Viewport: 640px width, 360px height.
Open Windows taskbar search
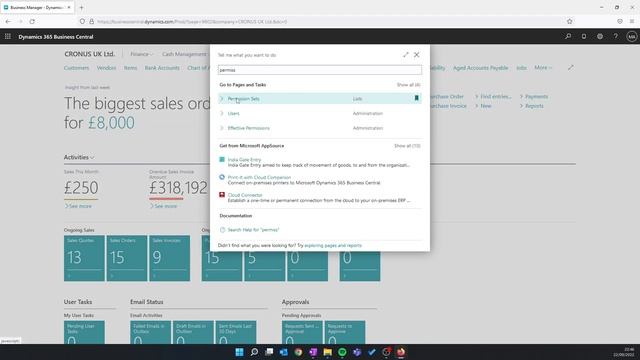click(254, 352)
